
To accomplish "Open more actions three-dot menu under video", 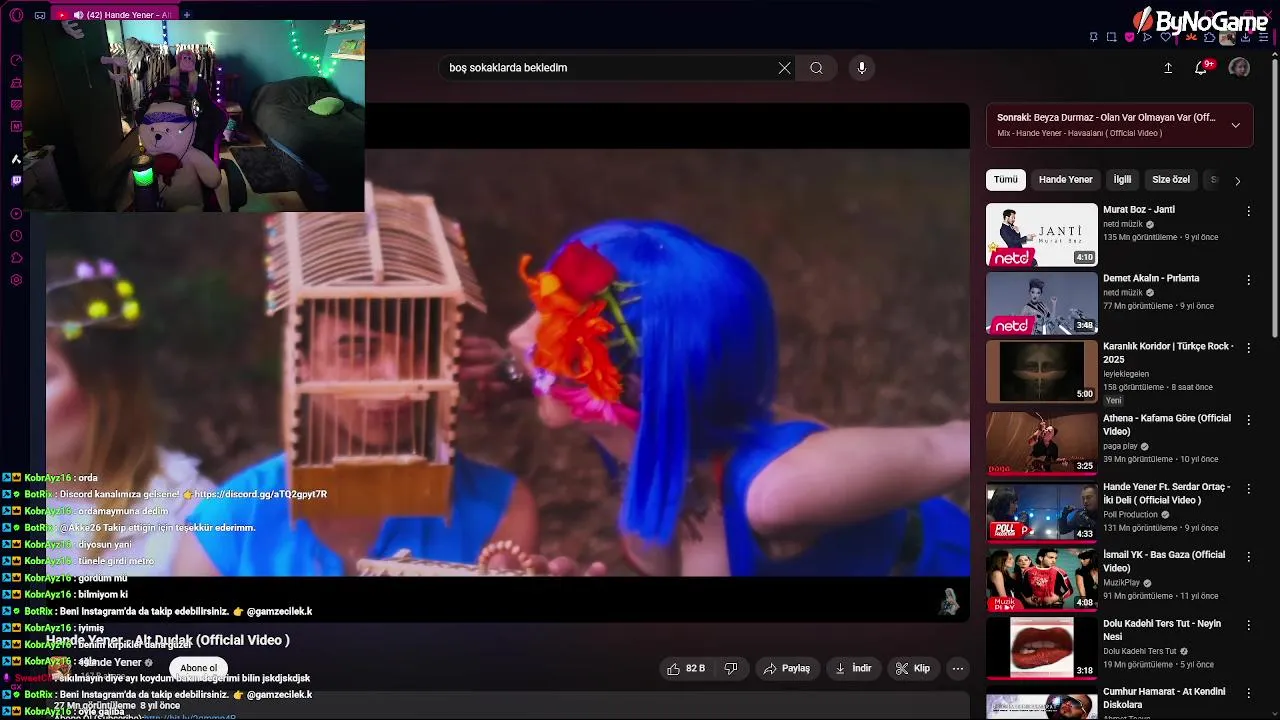I will [x=958, y=668].
